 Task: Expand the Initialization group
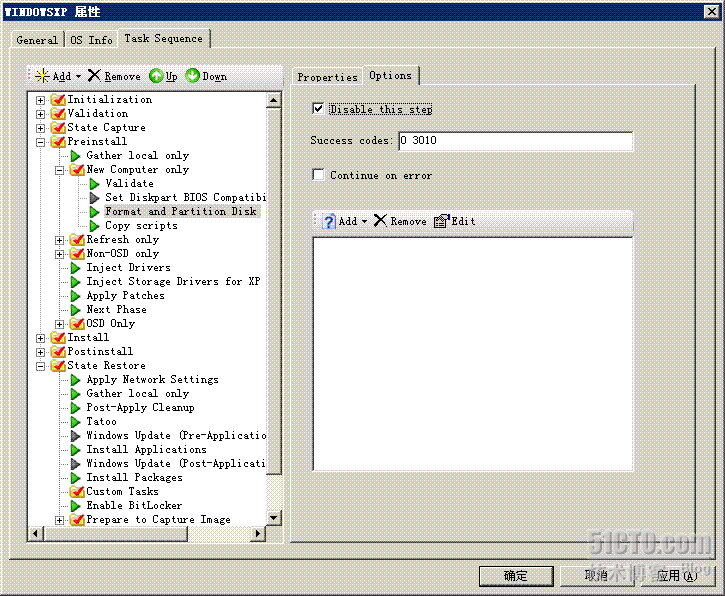coord(41,100)
